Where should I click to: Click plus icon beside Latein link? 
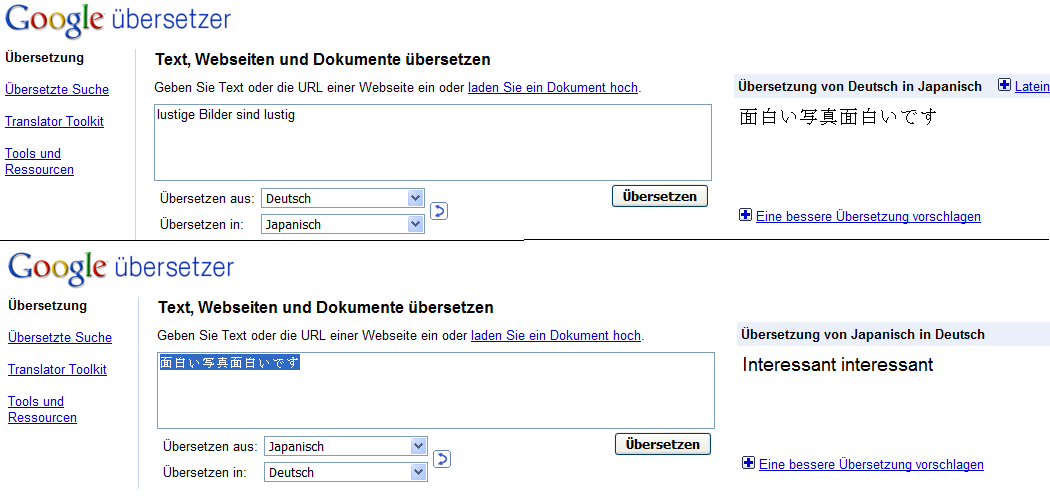(x=1004, y=86)
